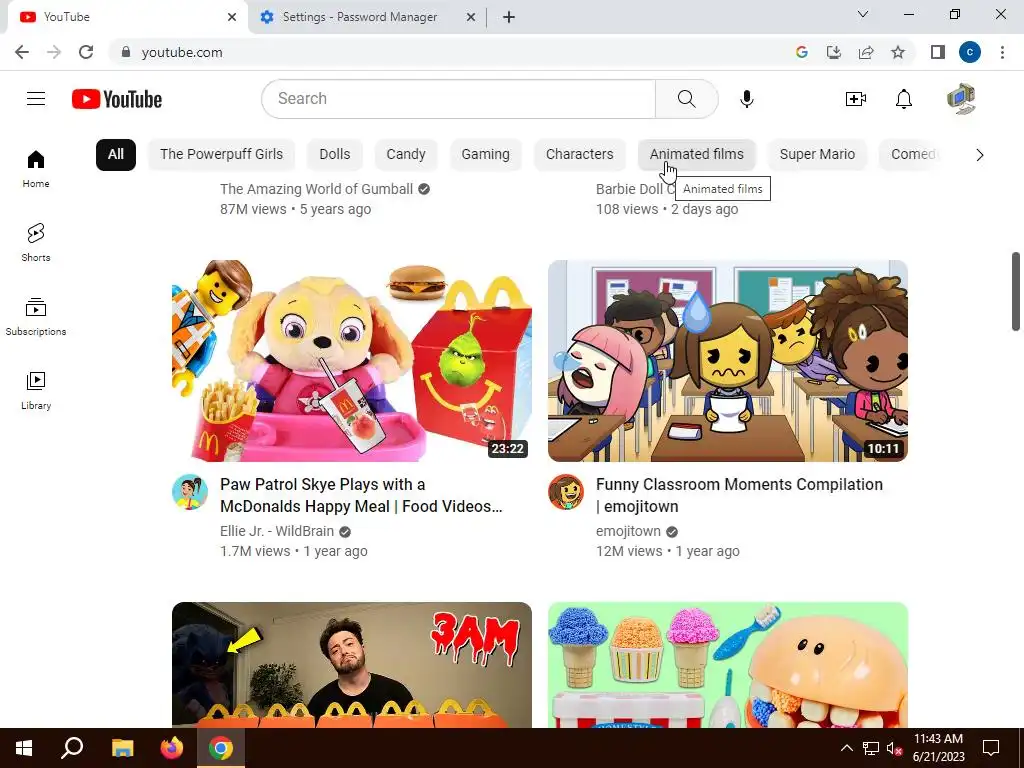Select The Powerpuff Girls chip

221,155
